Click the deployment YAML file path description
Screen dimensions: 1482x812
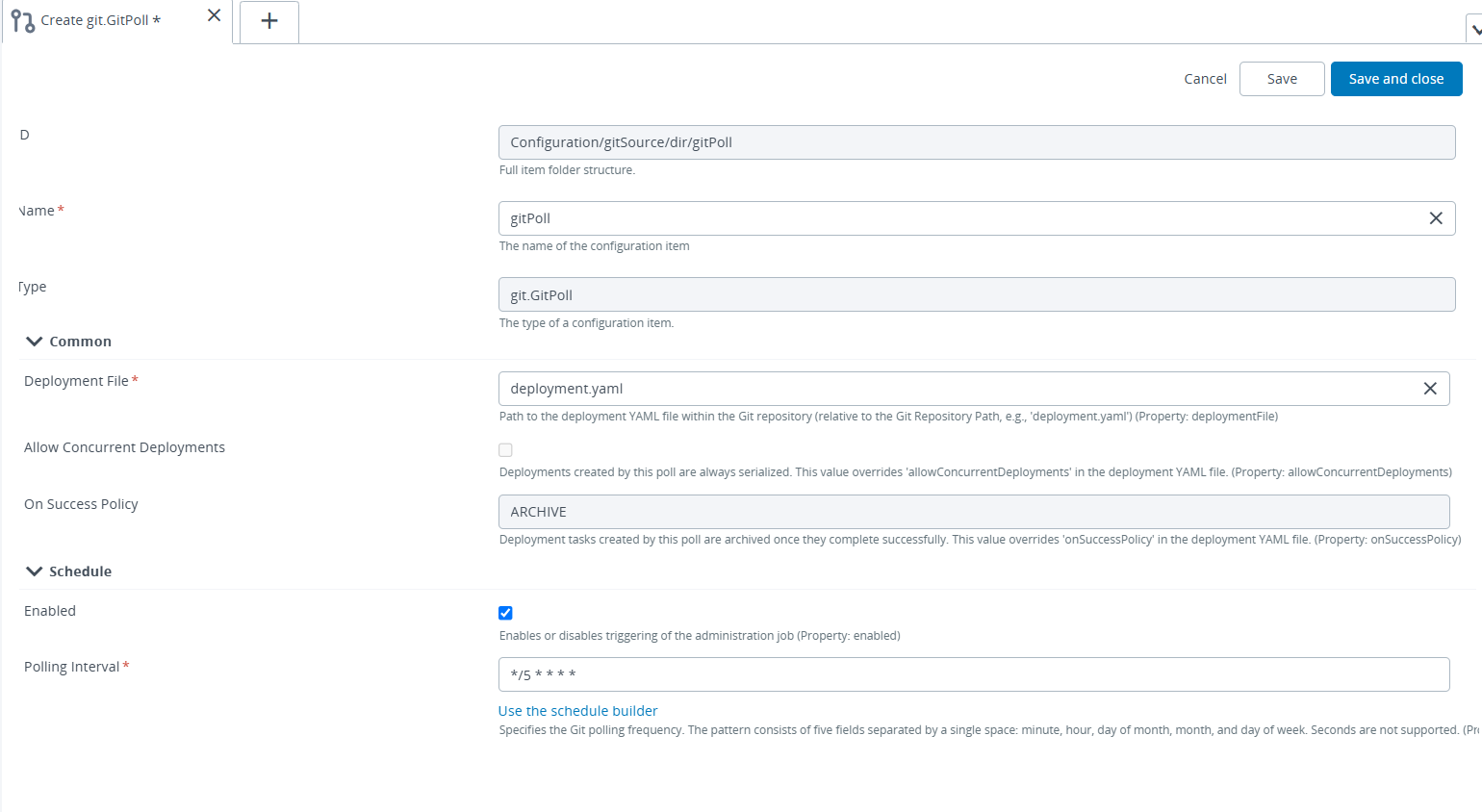pos(888,417)
